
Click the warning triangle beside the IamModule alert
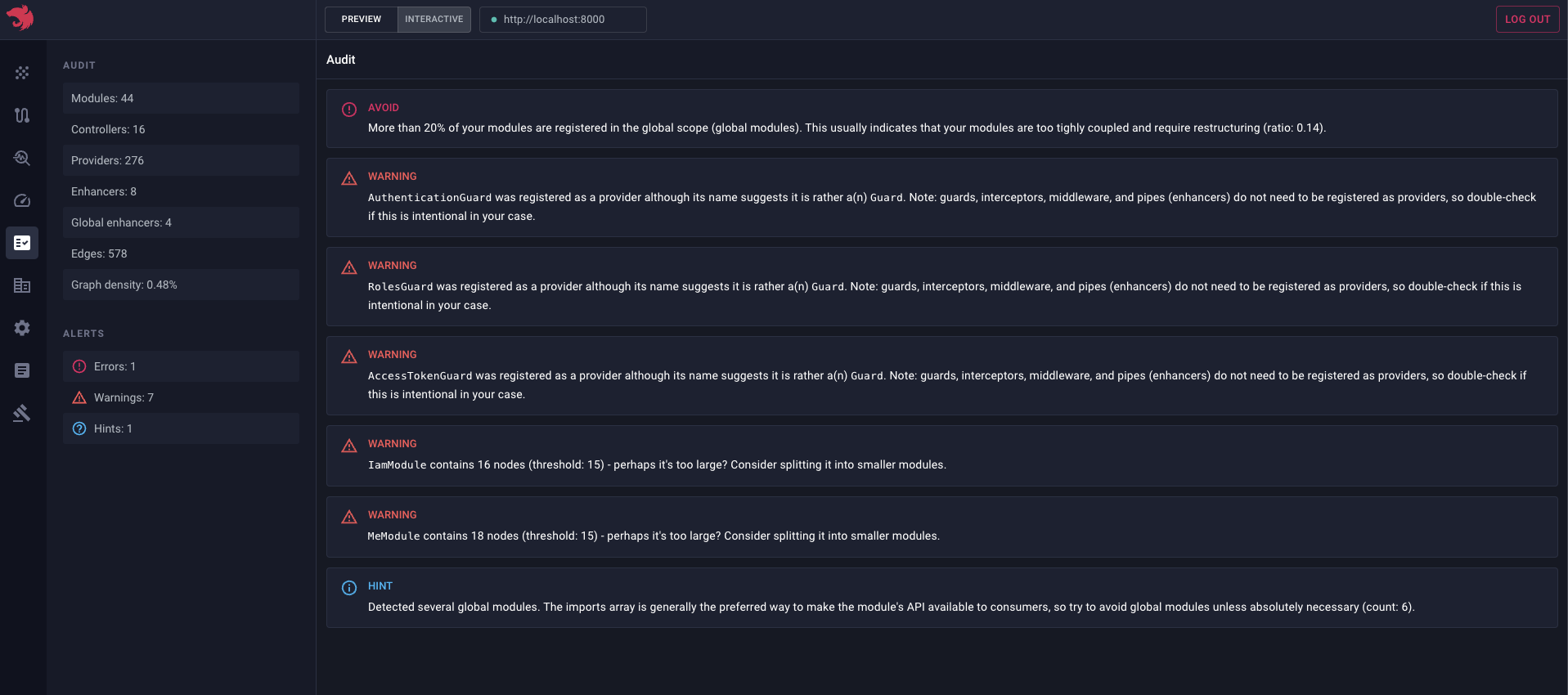pos(349,446)
